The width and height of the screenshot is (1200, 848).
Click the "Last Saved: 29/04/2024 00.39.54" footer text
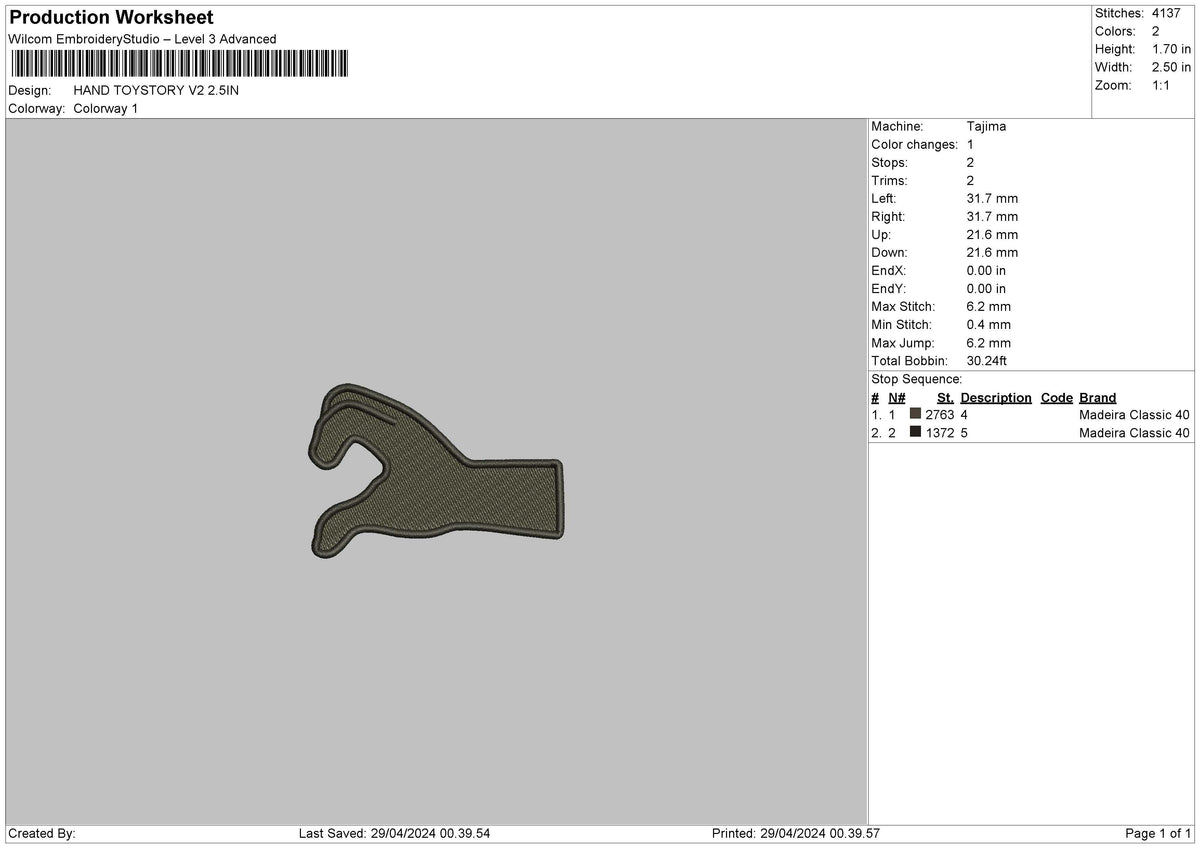click(394, 833)
